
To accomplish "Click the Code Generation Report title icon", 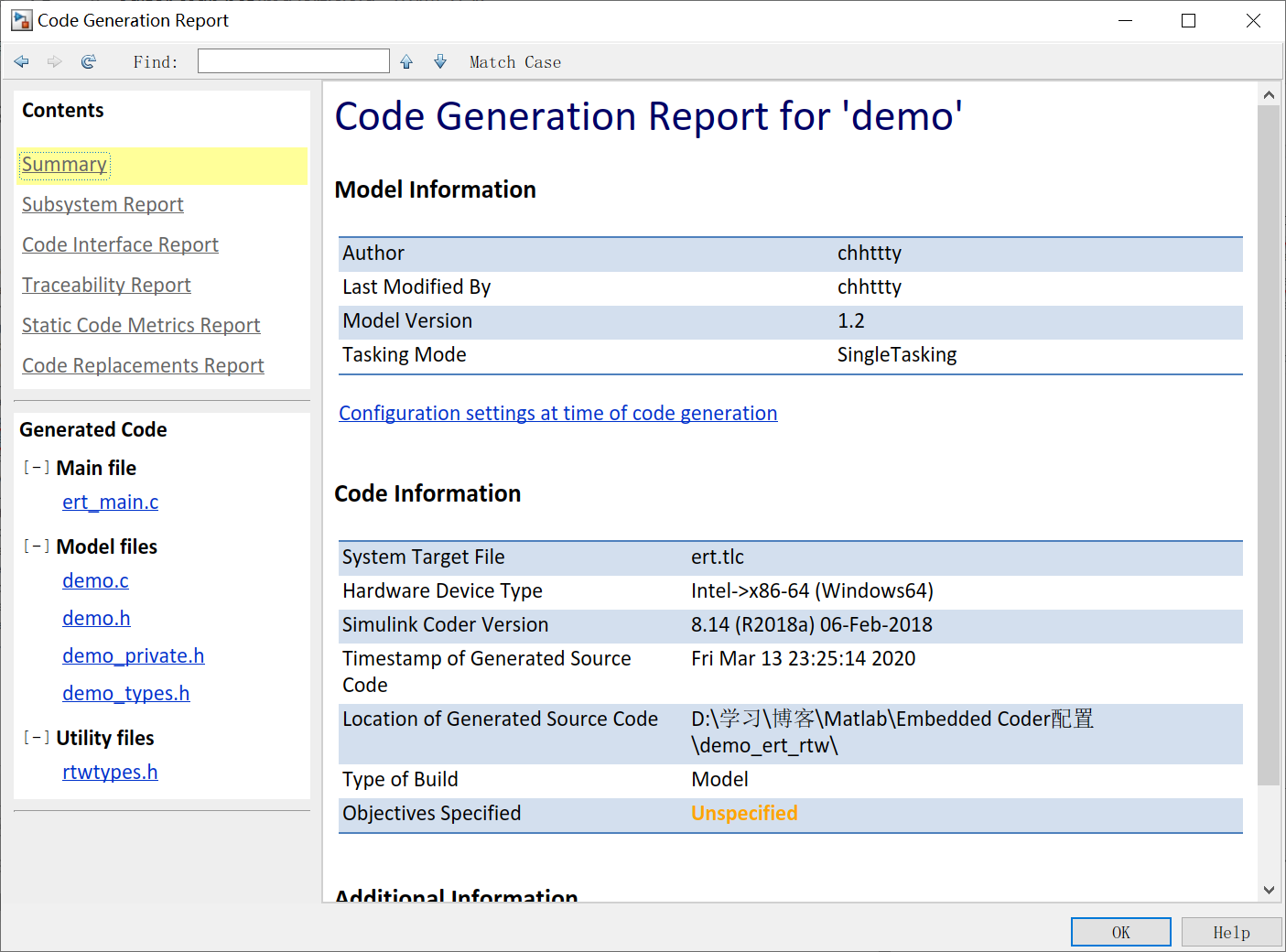I will coord(21,20).
